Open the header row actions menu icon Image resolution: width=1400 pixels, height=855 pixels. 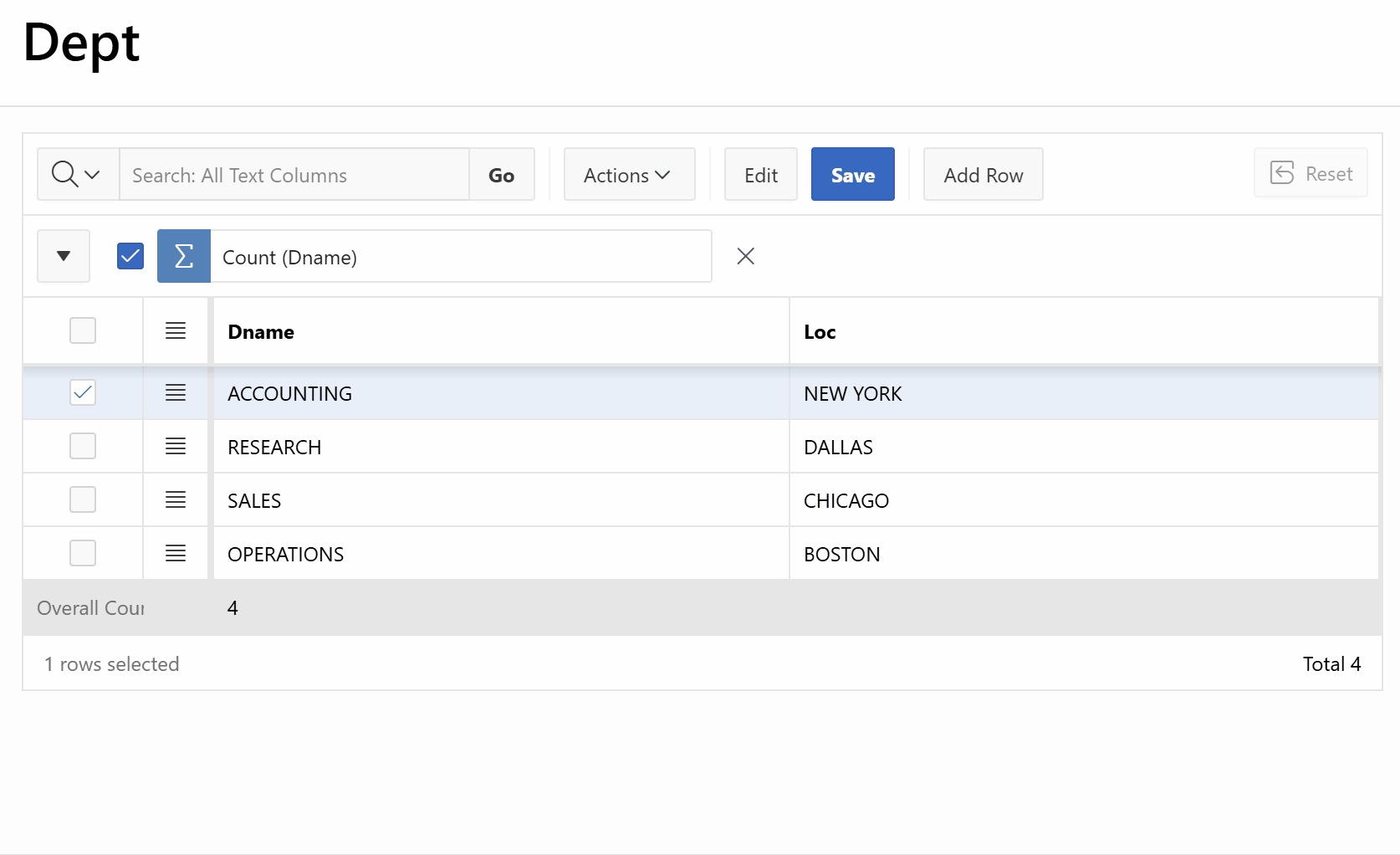click(x=176, y=330)
